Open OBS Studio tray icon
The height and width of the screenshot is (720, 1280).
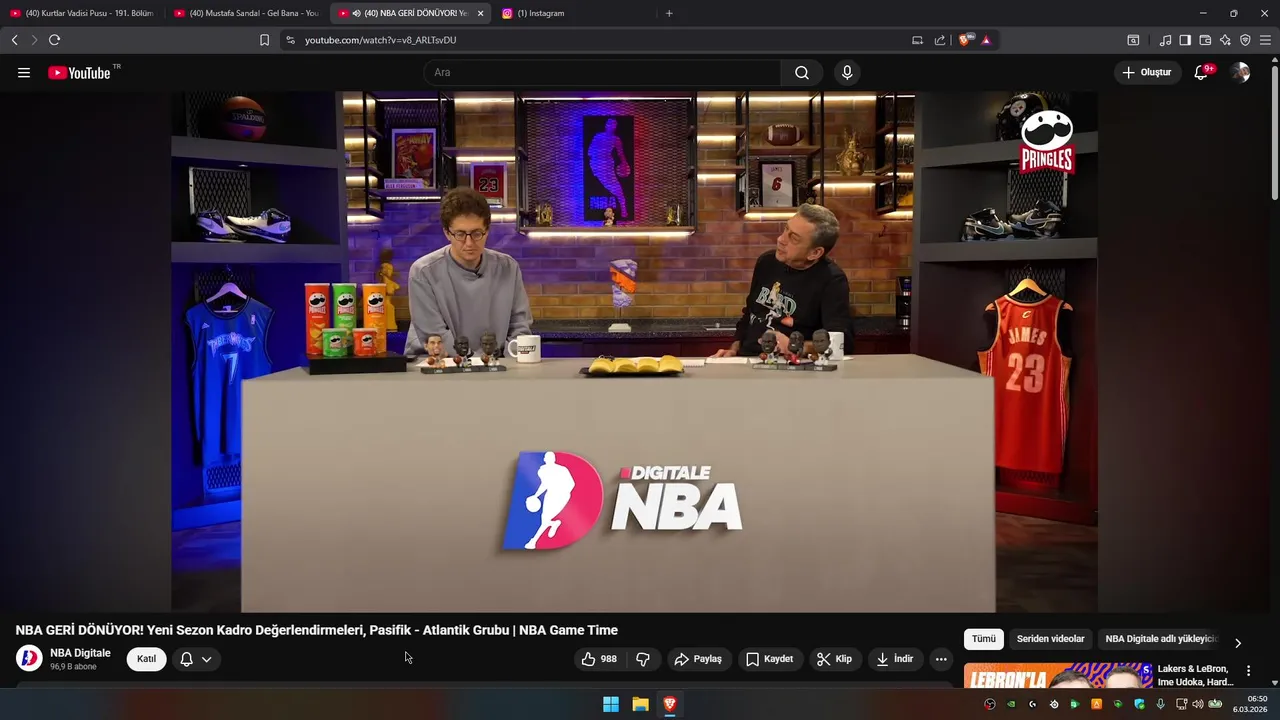click(990, 704)
